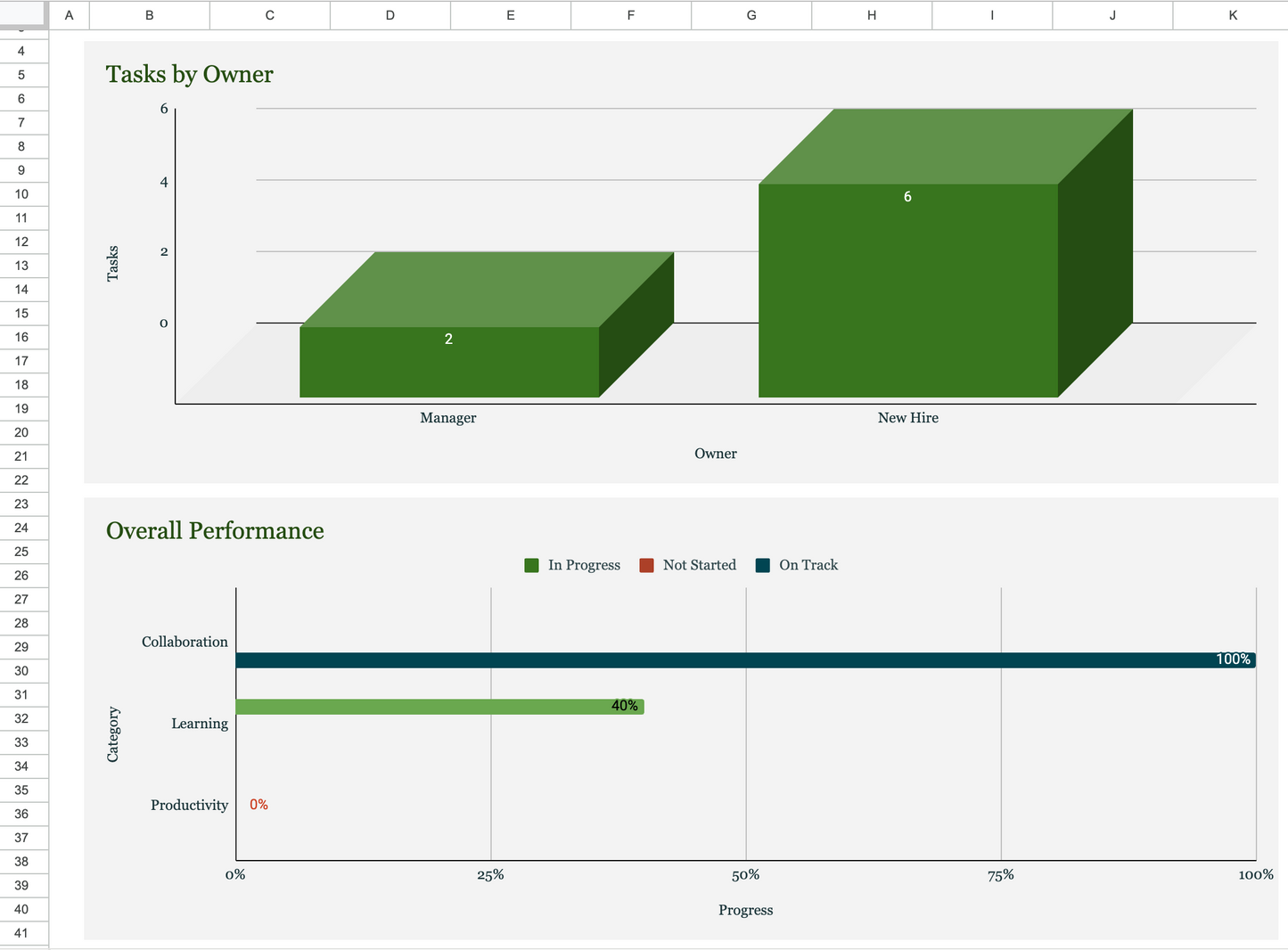Select the Progress horizontal axis title
This screenshot has height=950, width=1288.
pyautogui.click(x=745, y=910)
